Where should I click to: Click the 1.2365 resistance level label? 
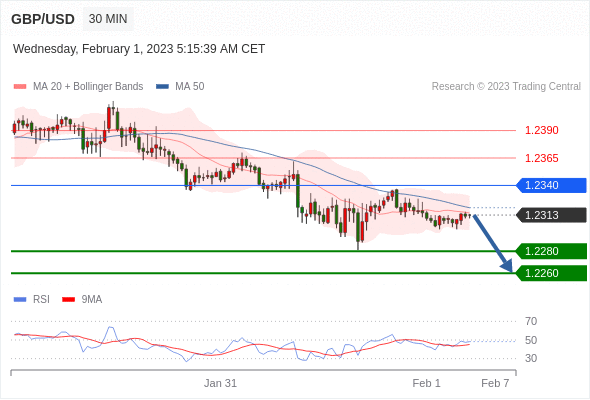click(x=541, y=158)
